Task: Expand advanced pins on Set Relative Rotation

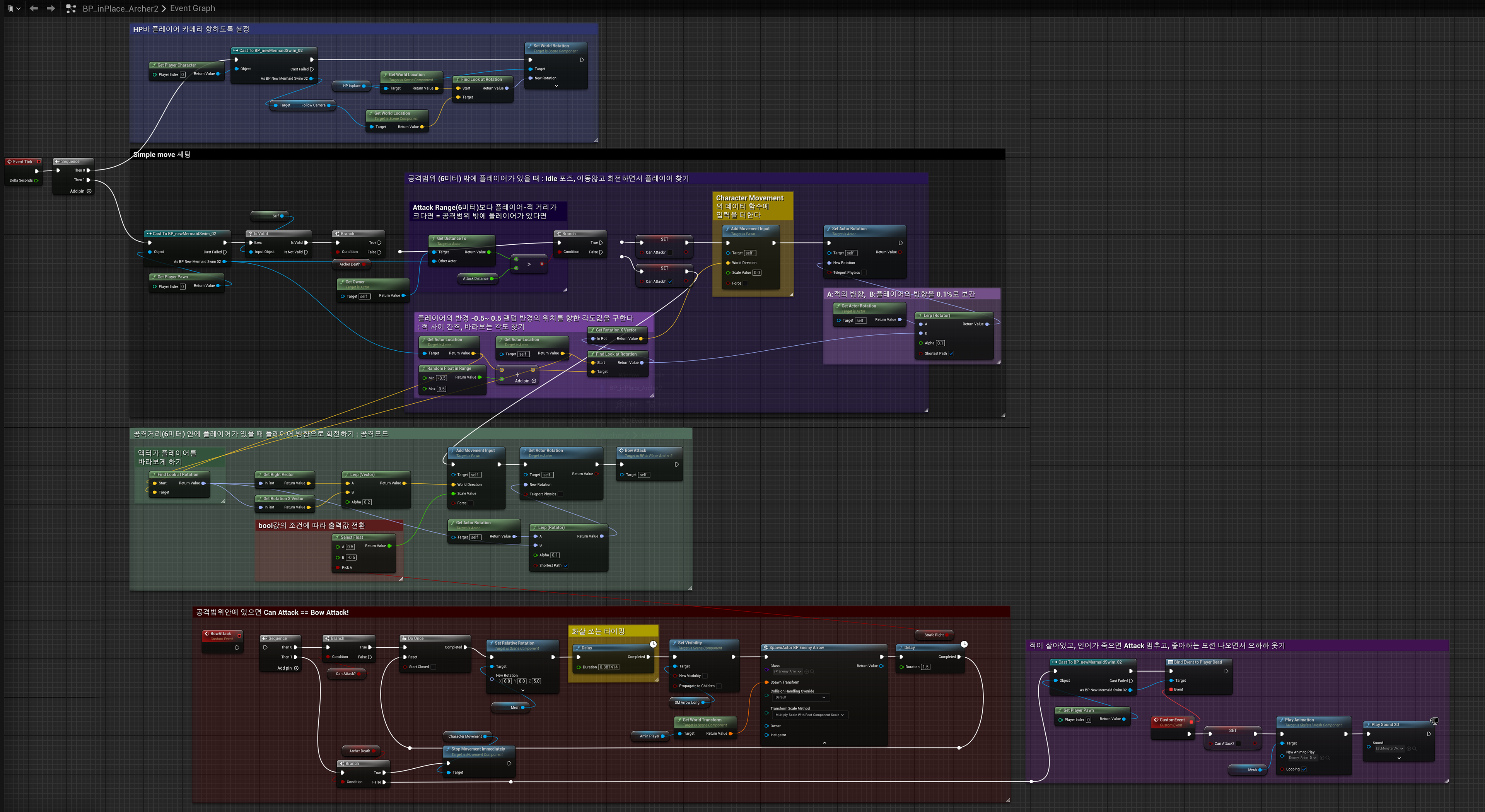Action: click(523, 690)
